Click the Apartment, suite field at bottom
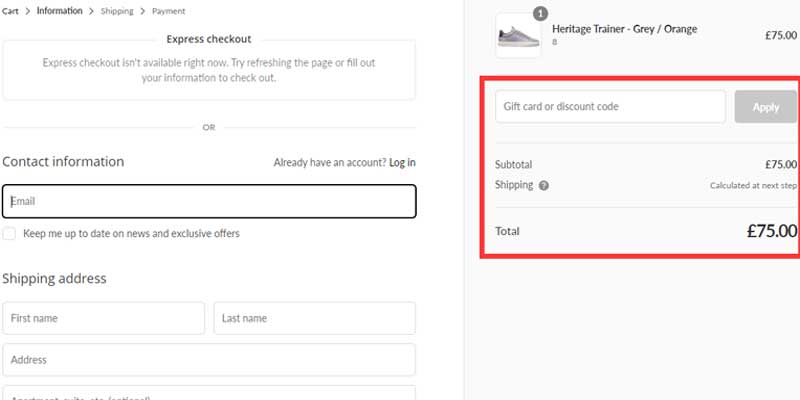The image size is (800, 400). (209, 393)
